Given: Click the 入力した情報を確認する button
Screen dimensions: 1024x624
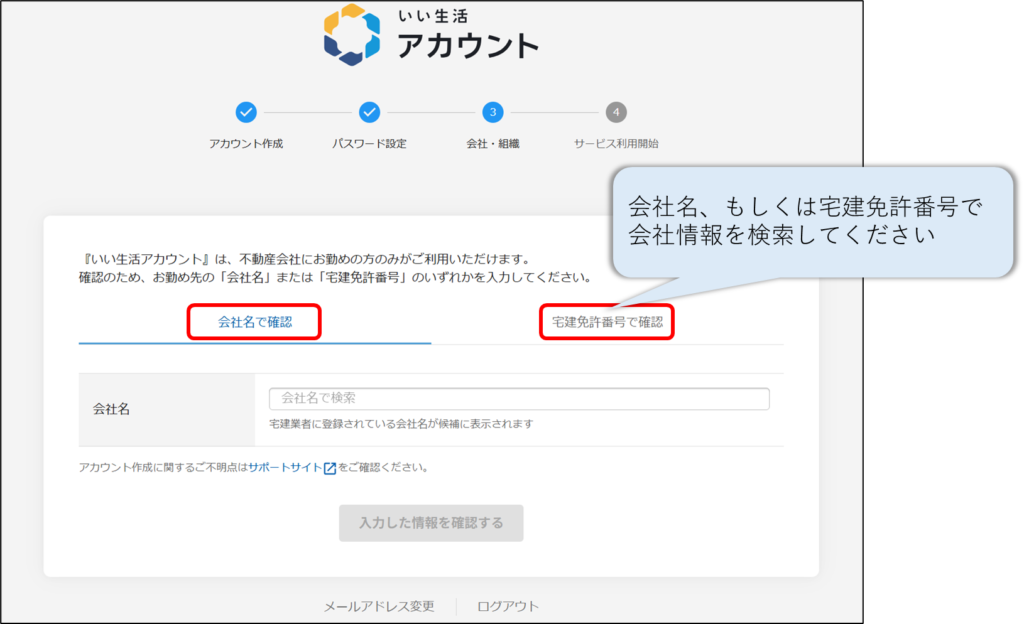Looking at the screenshot, I should tap(431, 523).
